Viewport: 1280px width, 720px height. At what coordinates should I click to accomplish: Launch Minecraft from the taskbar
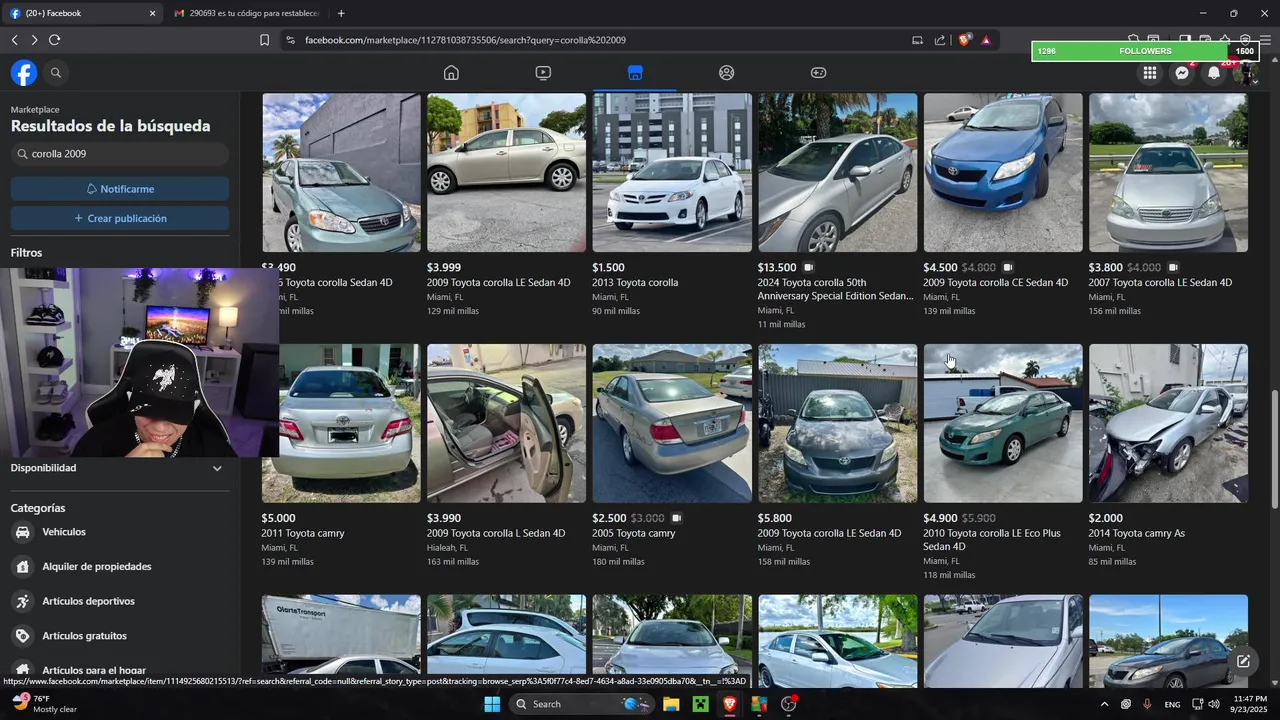point(700,704)
